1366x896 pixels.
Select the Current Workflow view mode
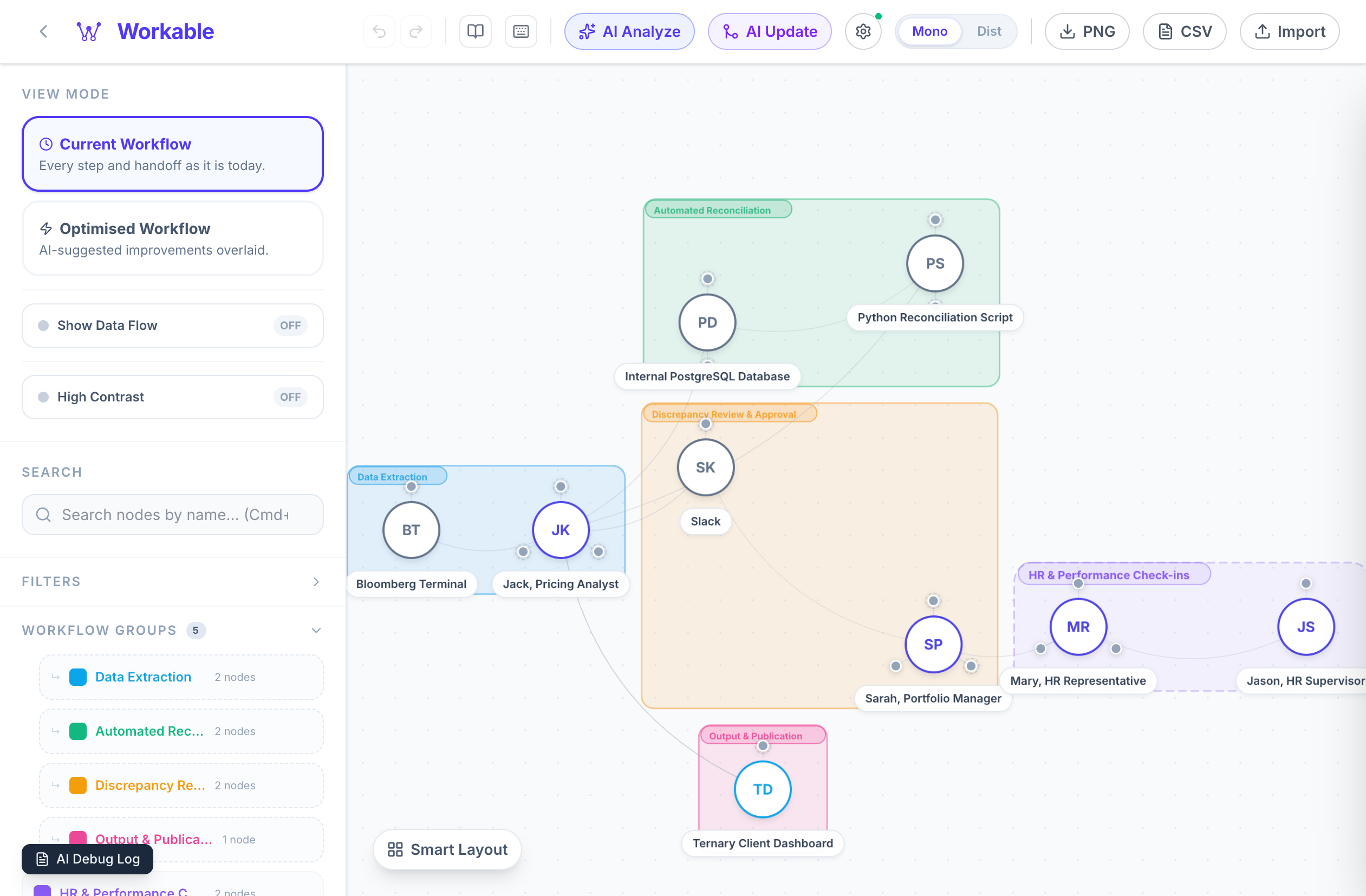click(172, 154)
